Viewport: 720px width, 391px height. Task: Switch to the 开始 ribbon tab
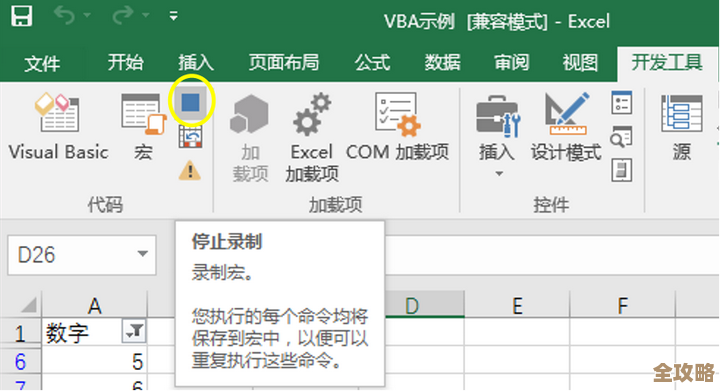125,62
